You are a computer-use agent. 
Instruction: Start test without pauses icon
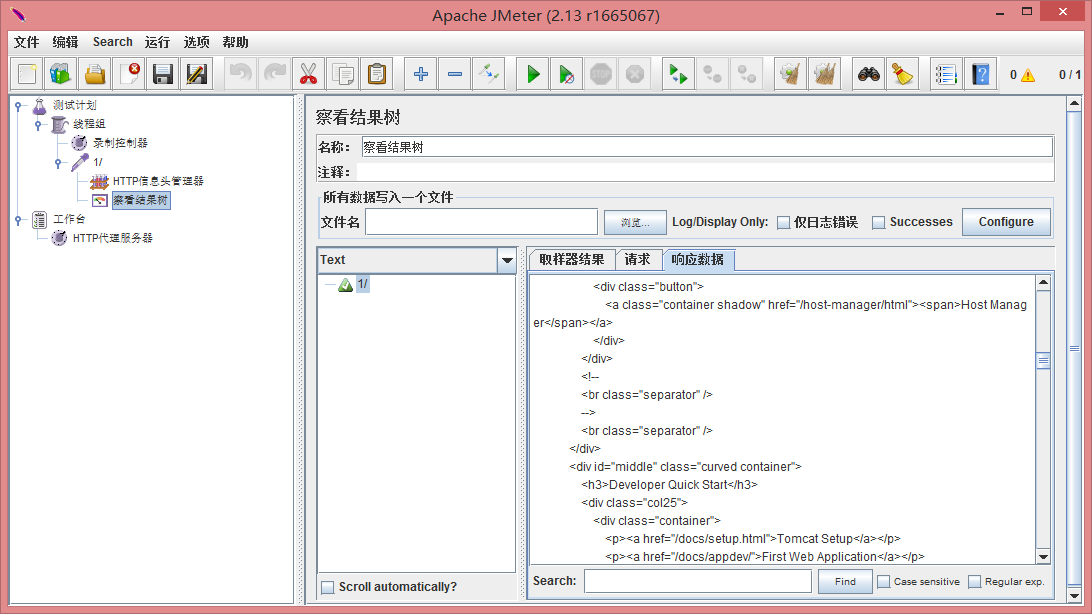[x=567, y=74]
